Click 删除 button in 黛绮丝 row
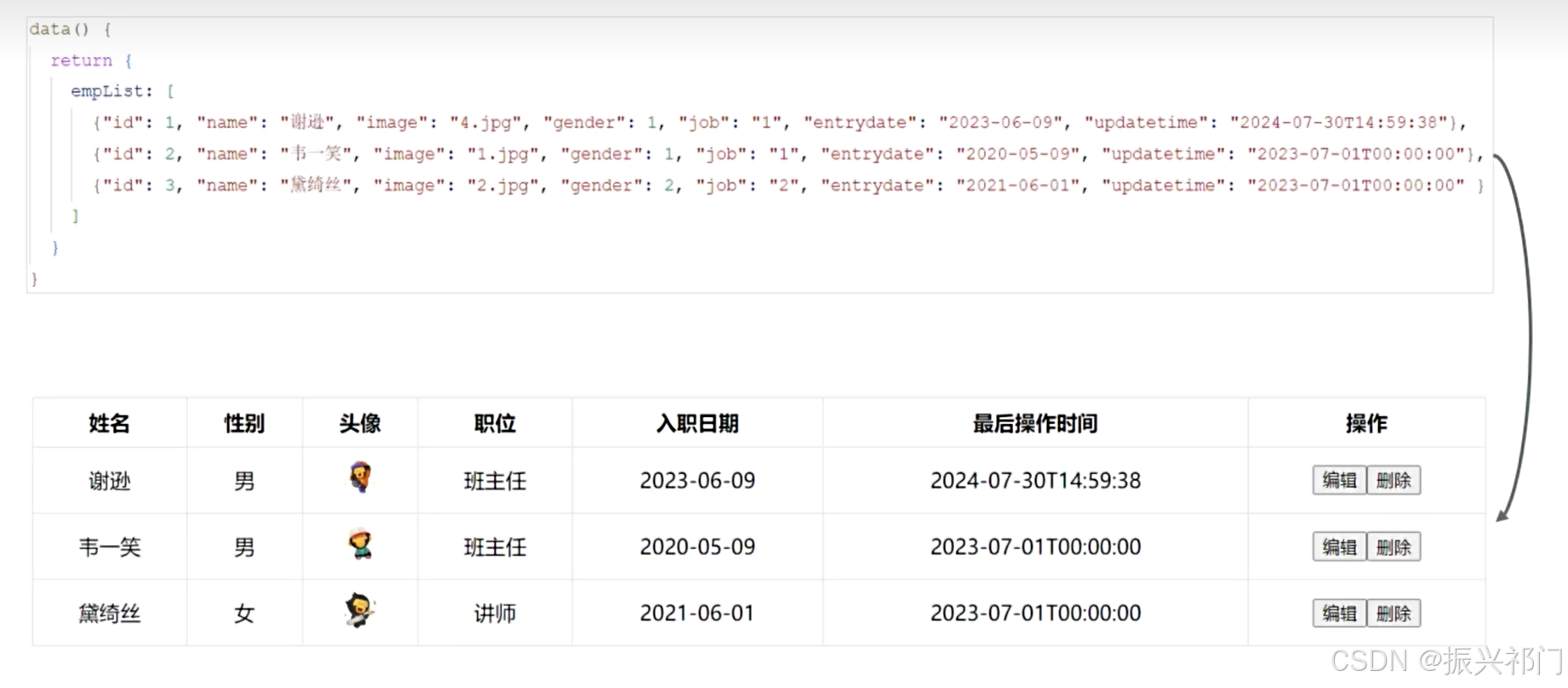This screenshot has height=688, width=1568. pos(1393,613)
